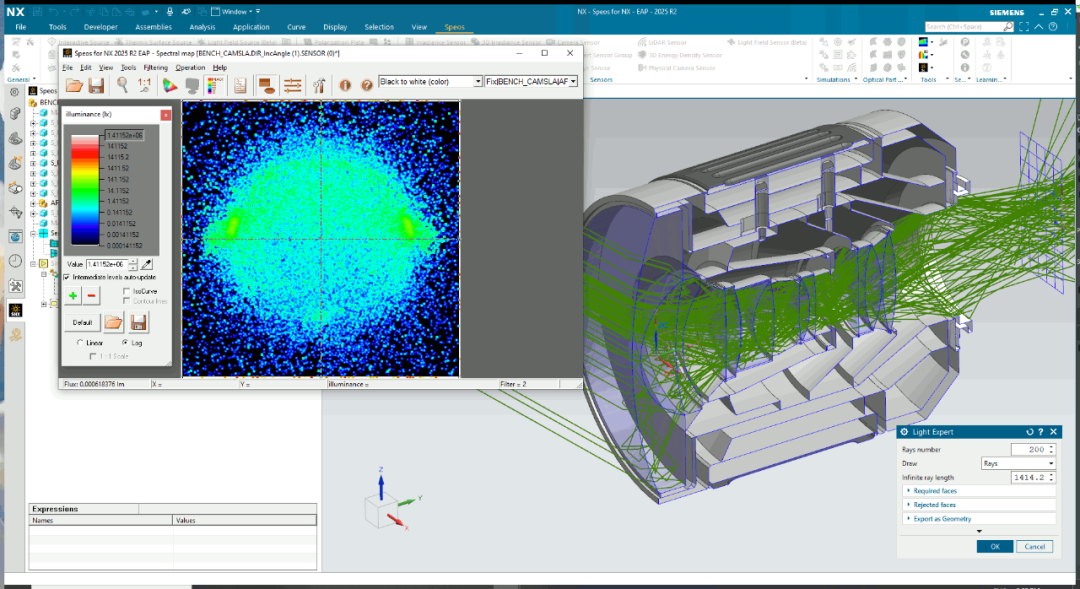Image resolution: width=1080 pixels, height=589 pixels.
Task: Open the sliders adjustment icon
Action: pyautogui.click(x=293, y=85)
